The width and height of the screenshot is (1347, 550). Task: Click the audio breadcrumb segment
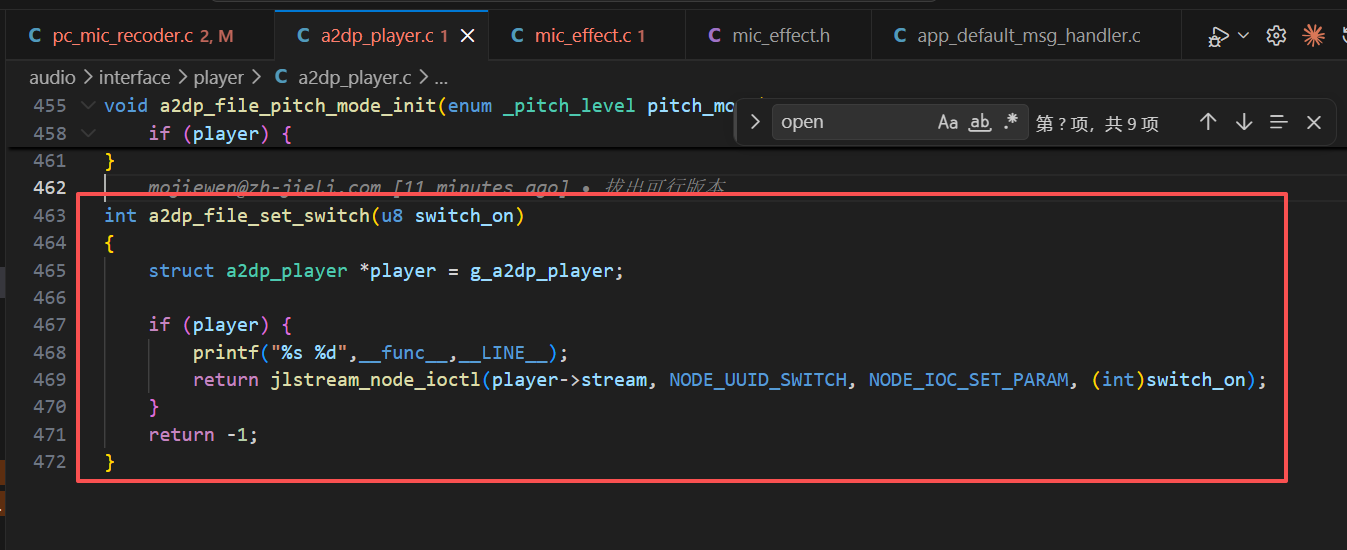click(x=51, y=77)
